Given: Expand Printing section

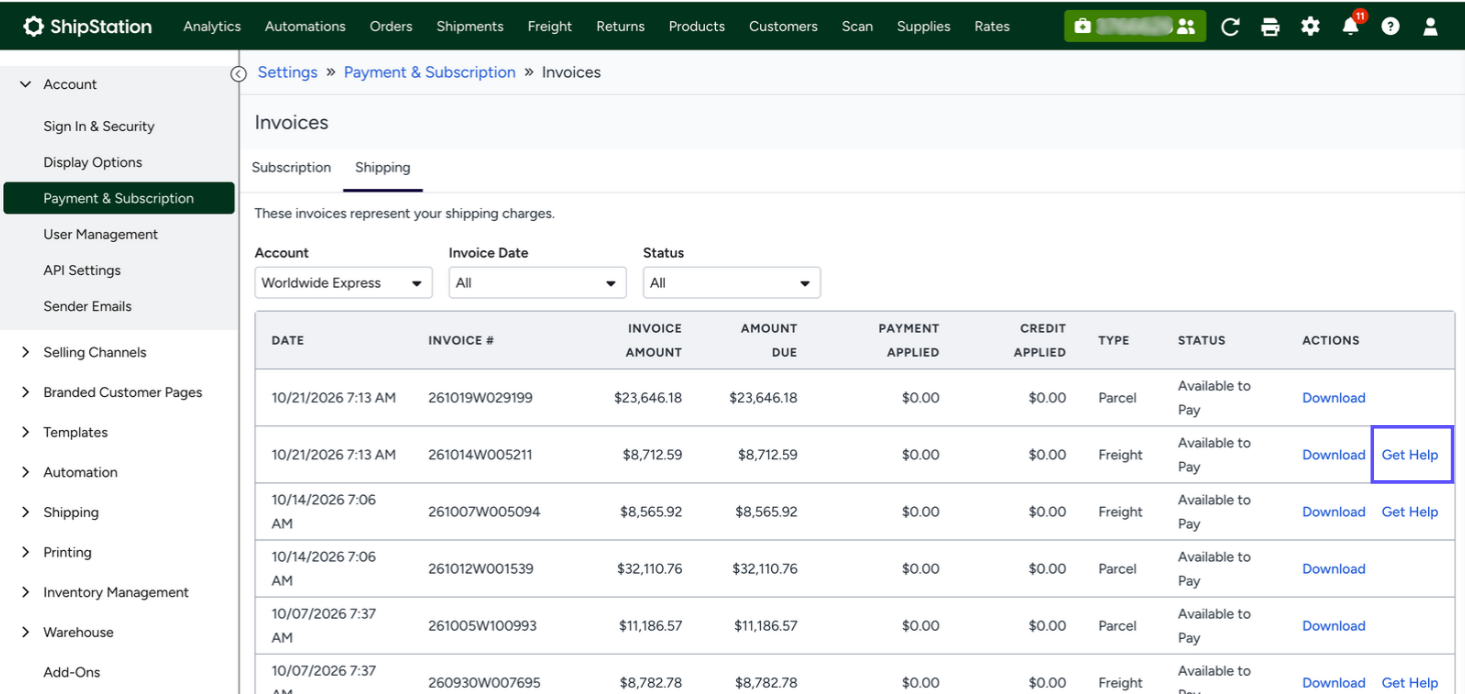Looking at the screenshot, I should tap(26, 552).
